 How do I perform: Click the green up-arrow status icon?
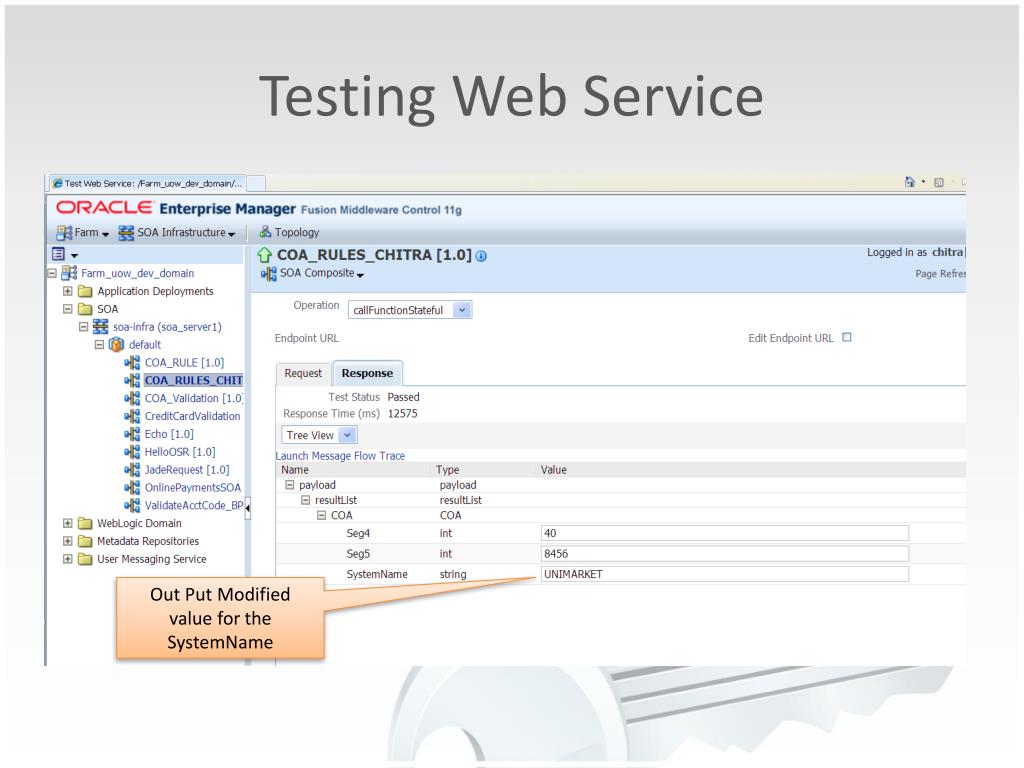coord(264,255)
